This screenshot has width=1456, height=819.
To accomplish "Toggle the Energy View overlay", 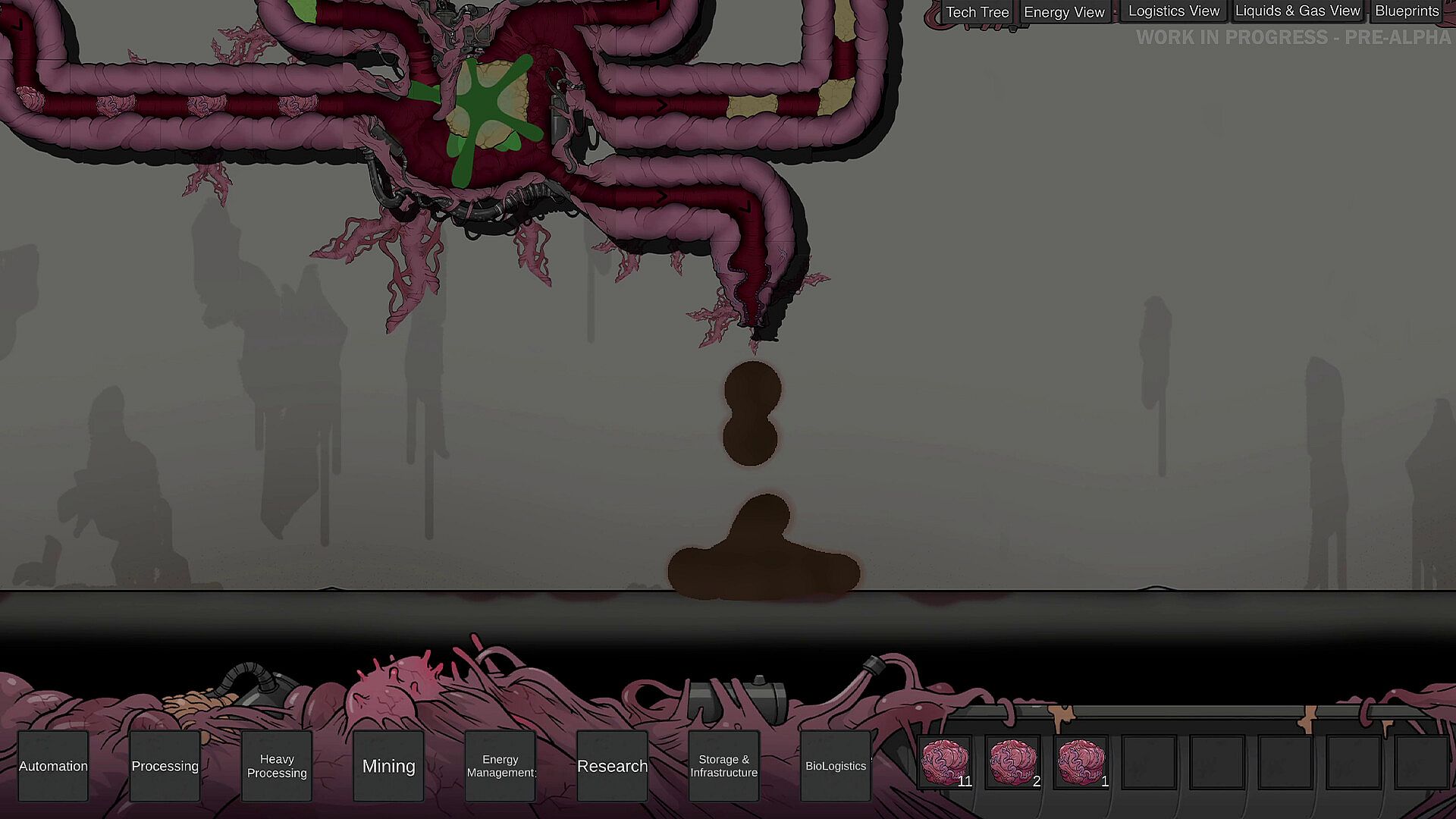I will 1064,12.
